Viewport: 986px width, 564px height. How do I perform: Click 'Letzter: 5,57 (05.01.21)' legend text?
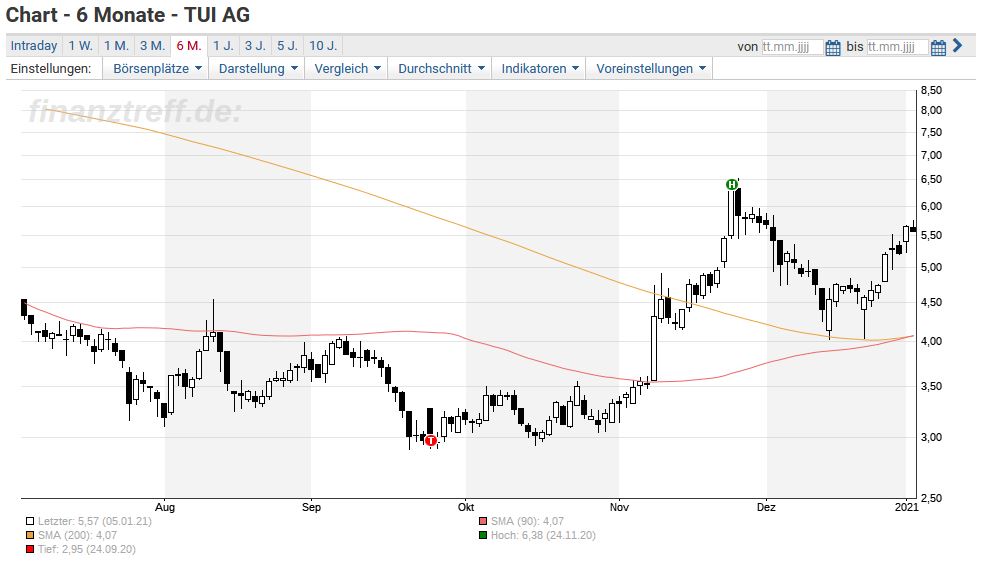click(94, 521)
